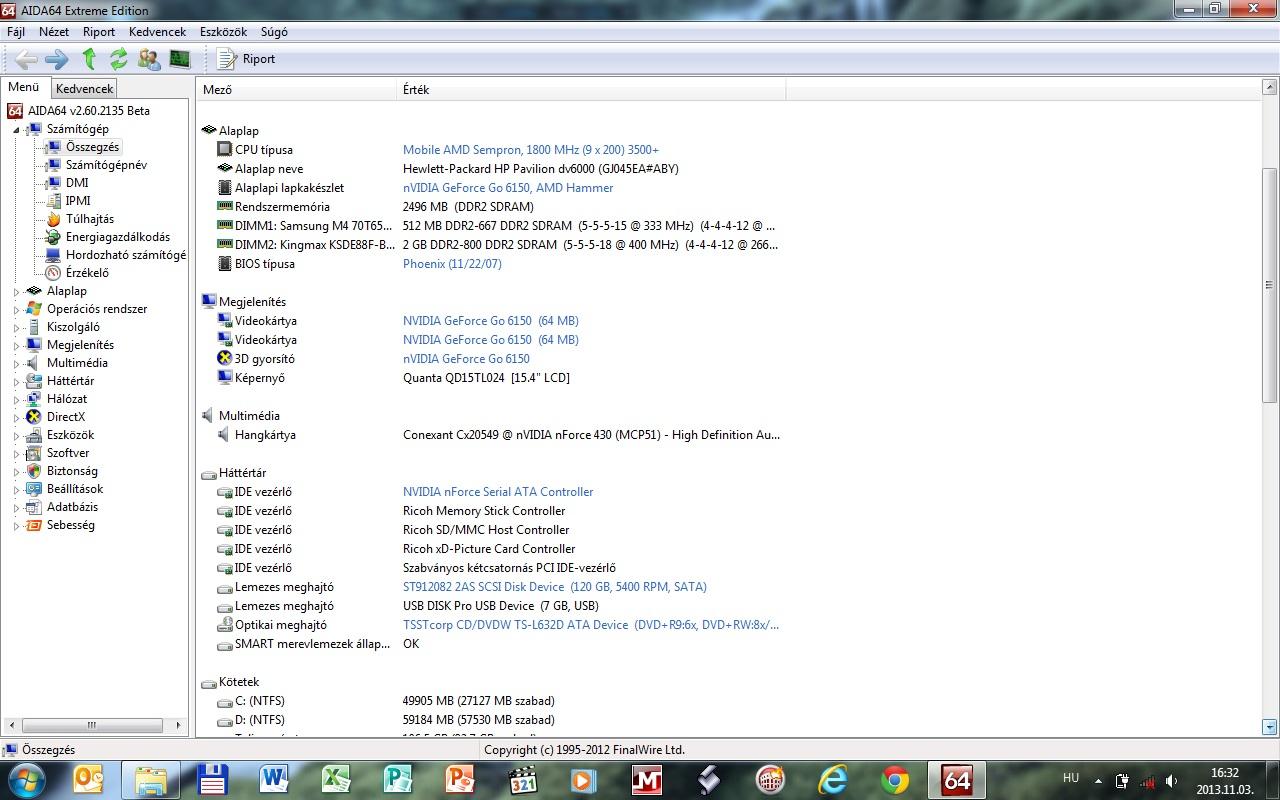
Task: Click the Érték column header
Action: 591,90
